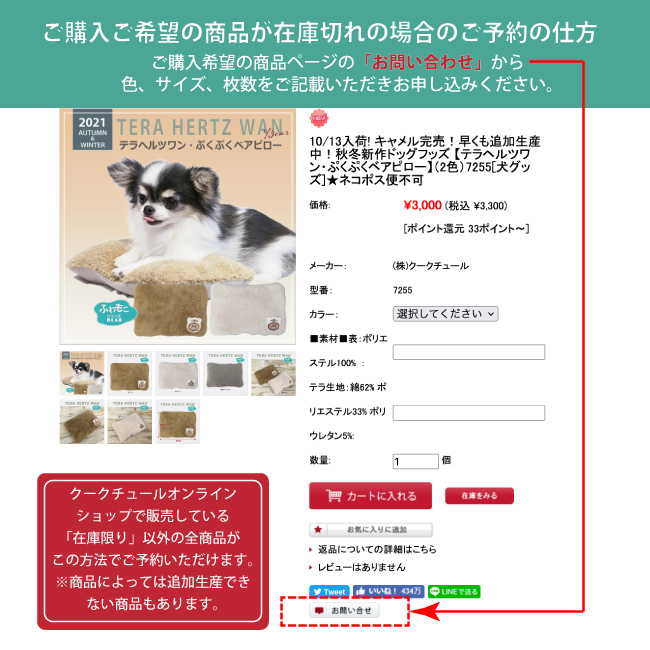The image size is (650, 650).
Task: Click the second blank material text field
Action: 468,413
